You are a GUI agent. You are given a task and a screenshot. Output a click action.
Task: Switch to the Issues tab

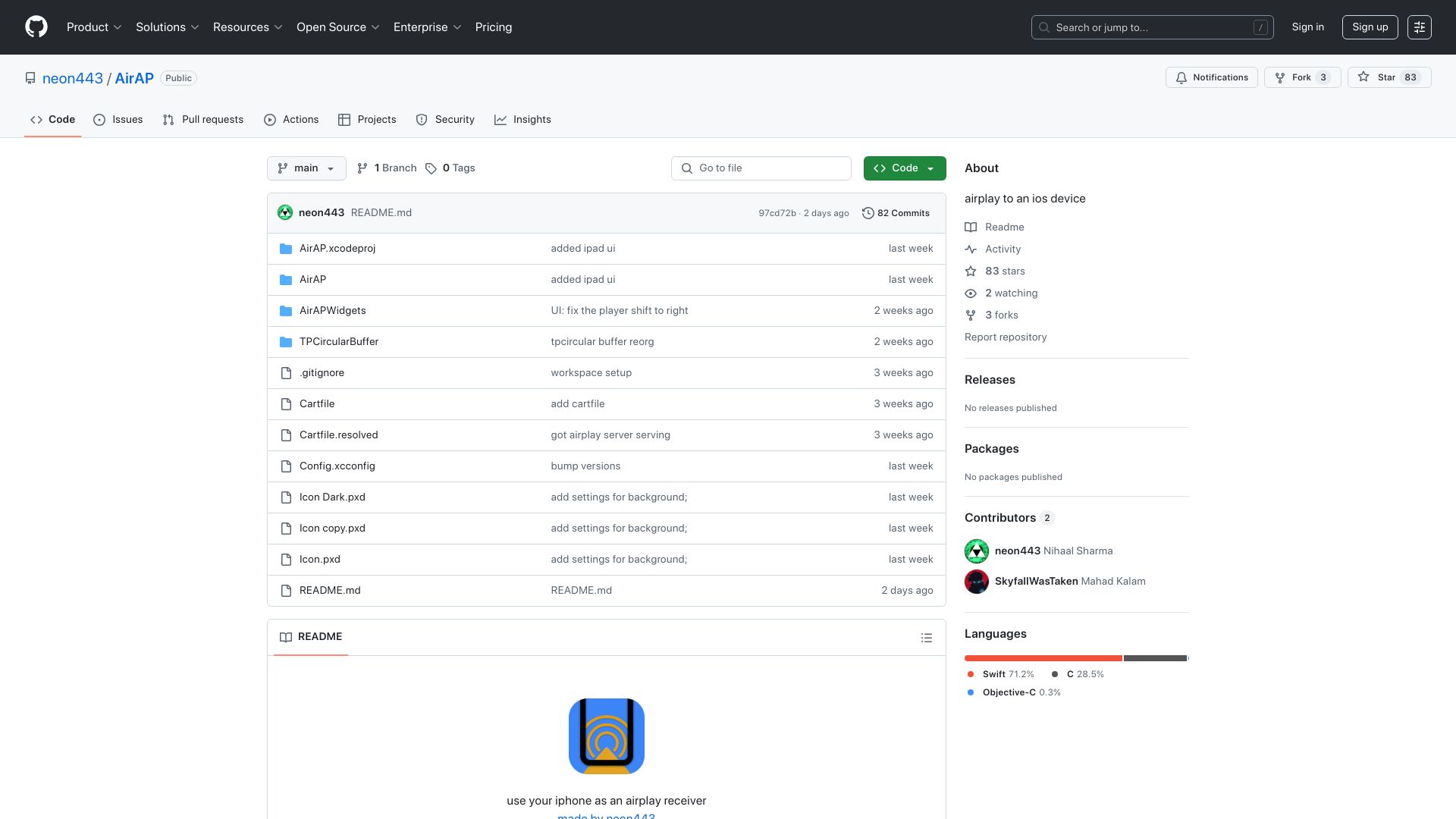(x=118, y=120)
